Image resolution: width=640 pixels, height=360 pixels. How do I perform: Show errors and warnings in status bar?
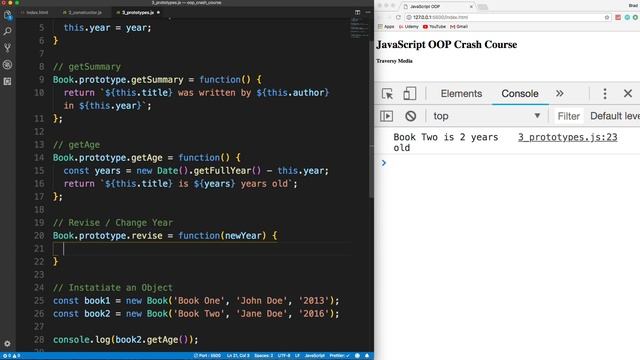point(11,356)
